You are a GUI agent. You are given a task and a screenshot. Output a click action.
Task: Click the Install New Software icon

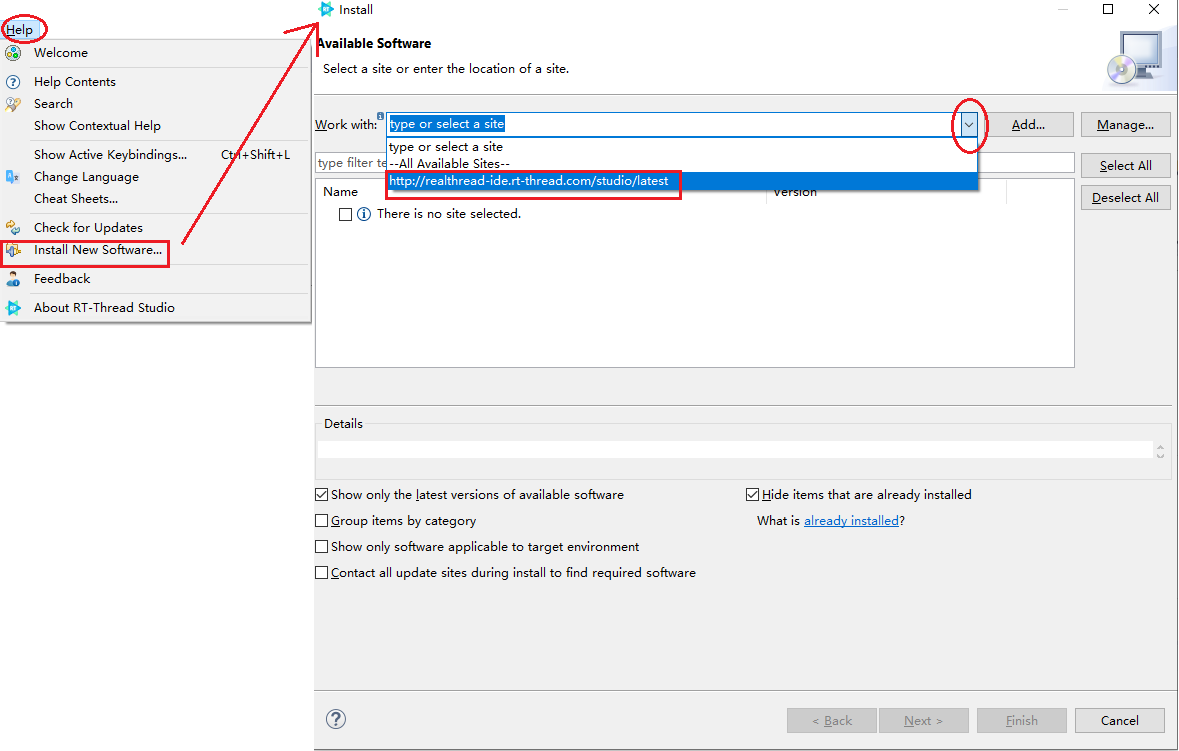point(13,250)
